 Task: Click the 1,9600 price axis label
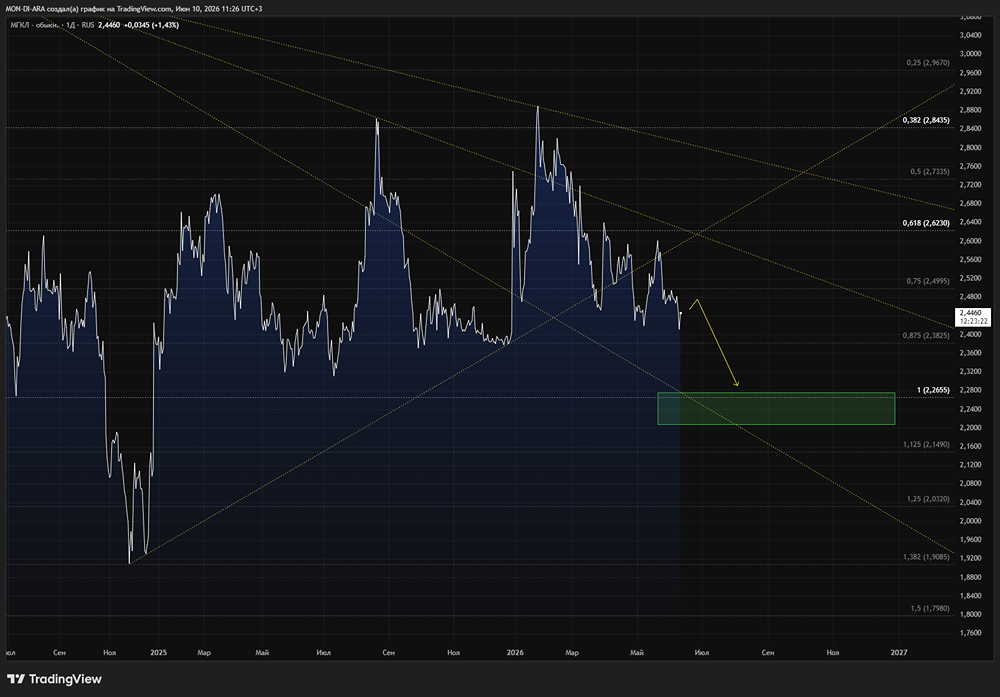(970, 539)
